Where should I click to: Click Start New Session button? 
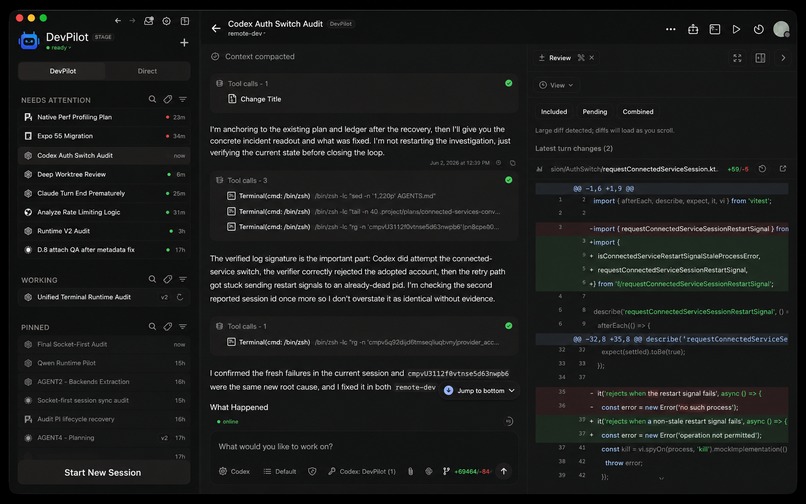click(x=104, y=472)
